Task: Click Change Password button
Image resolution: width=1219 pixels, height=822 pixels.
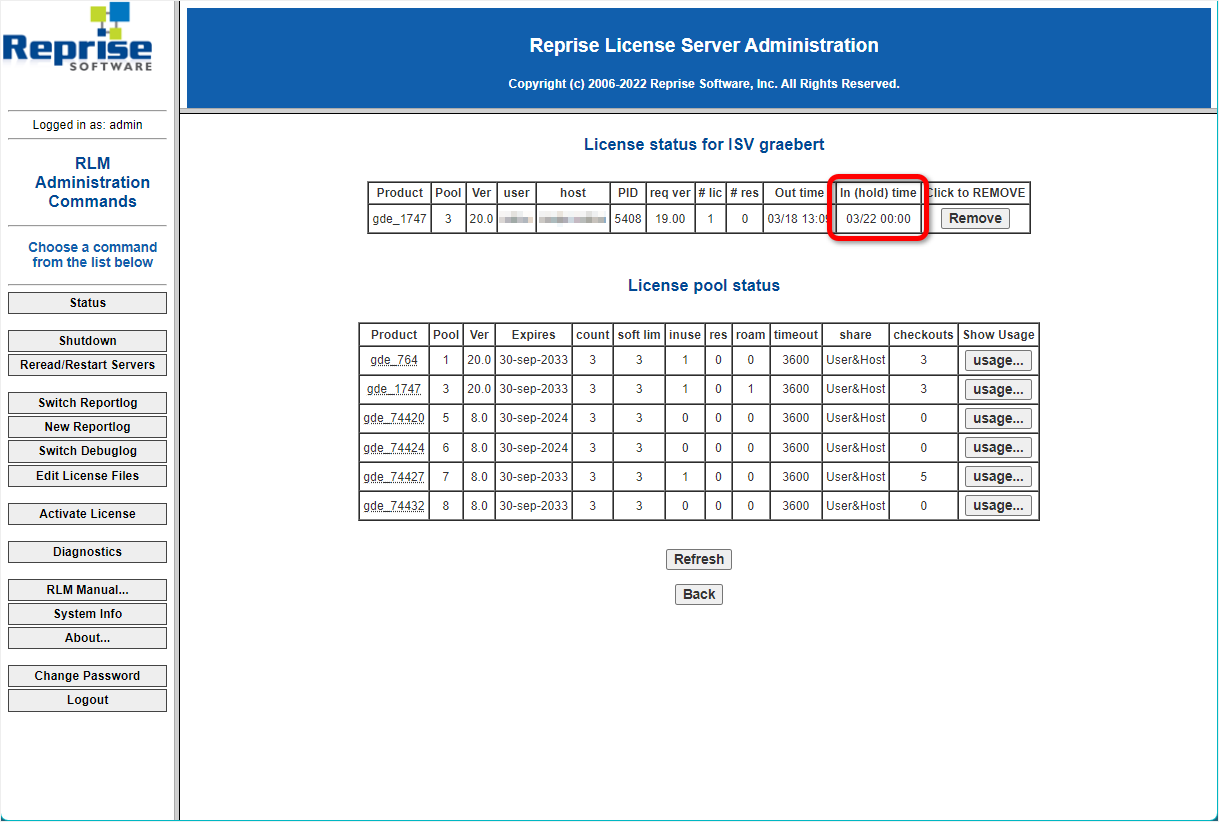Action: tap(88, 676)
